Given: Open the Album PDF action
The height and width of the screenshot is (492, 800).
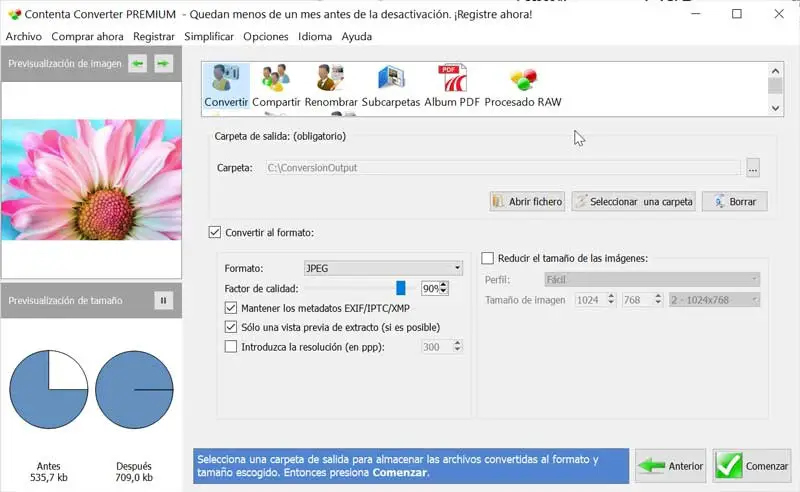Looking at the screenshot, I should [452, 86].
